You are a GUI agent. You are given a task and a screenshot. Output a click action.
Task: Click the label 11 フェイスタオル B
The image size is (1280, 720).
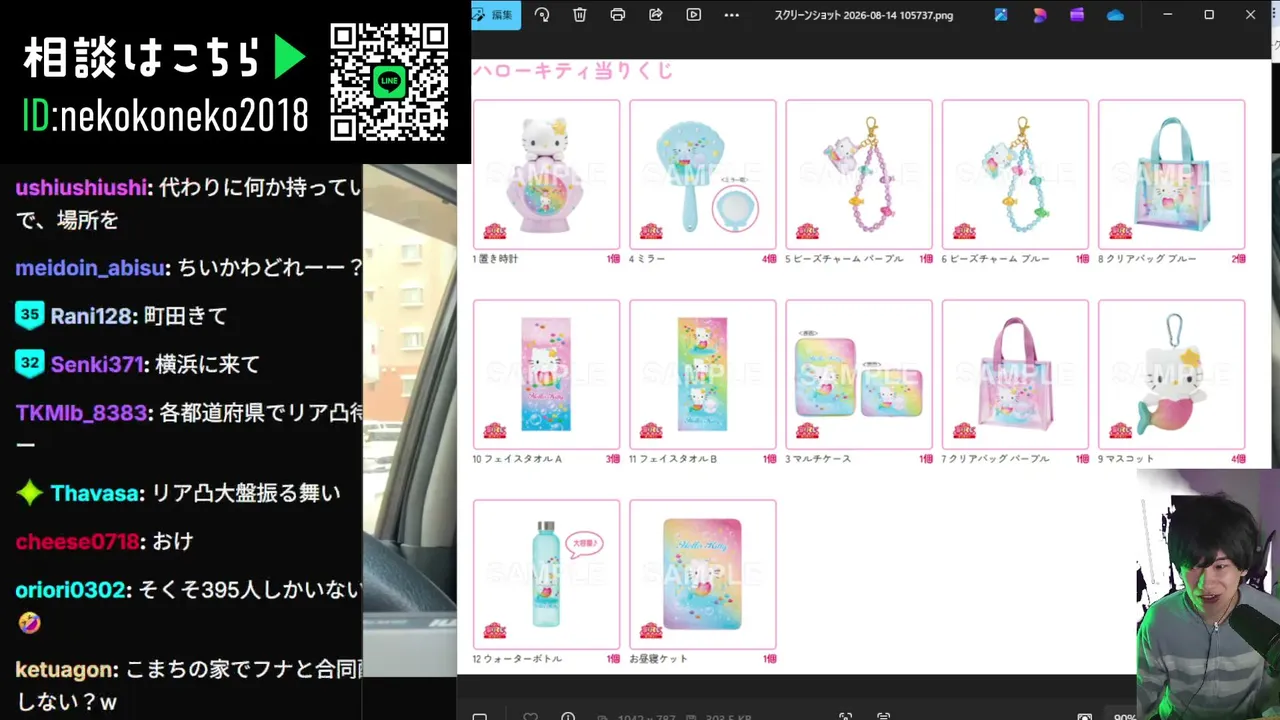point(673,459)
